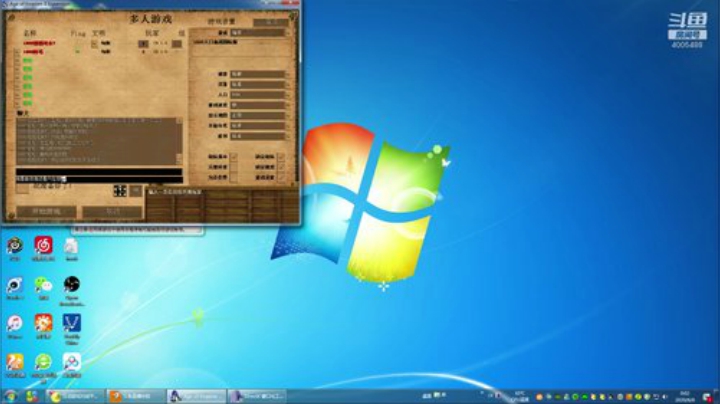Open the blue V-logo desktop icon

click(72, 323)
